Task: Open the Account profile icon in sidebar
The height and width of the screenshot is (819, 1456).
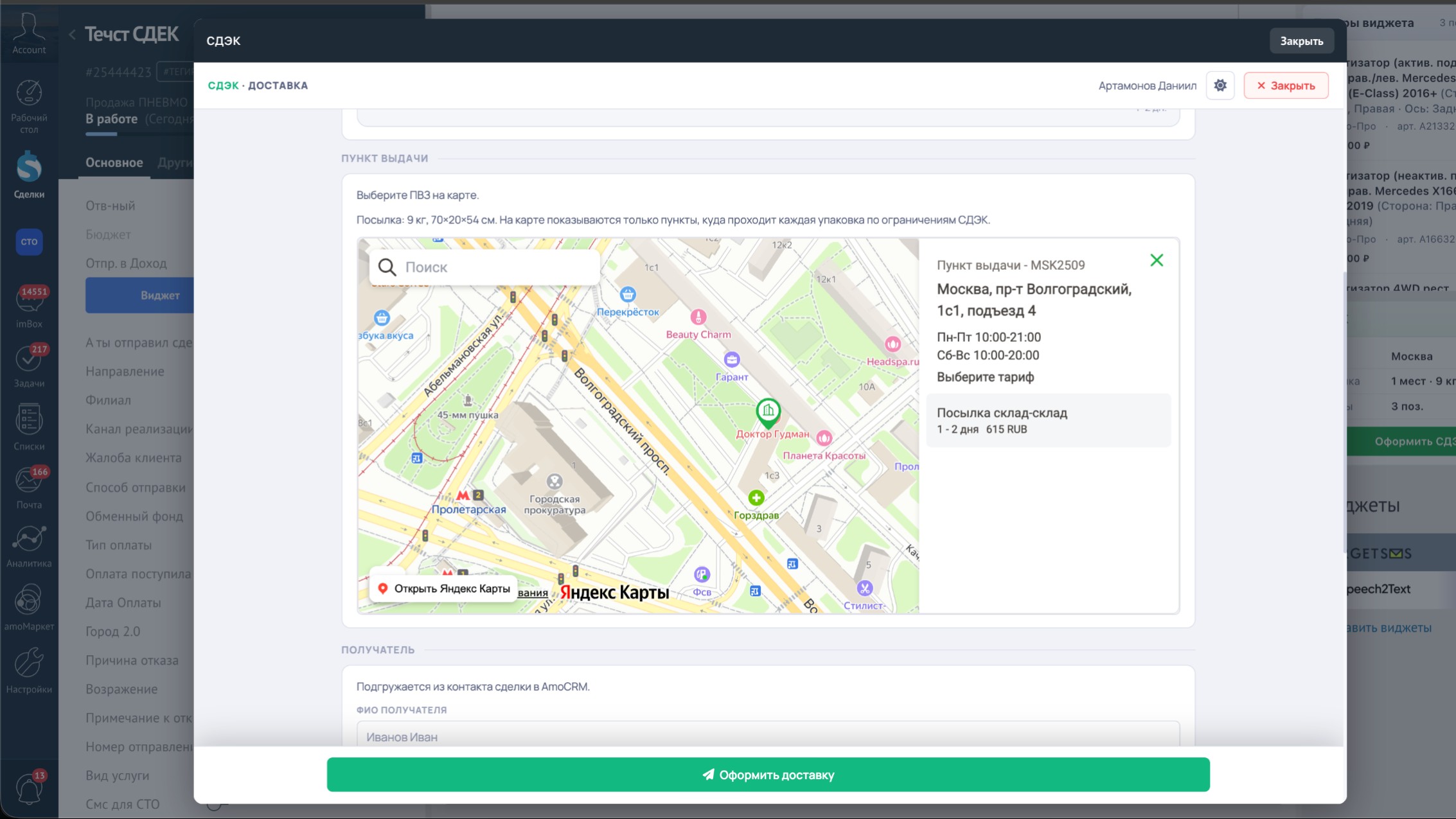Action: [29, 33]
